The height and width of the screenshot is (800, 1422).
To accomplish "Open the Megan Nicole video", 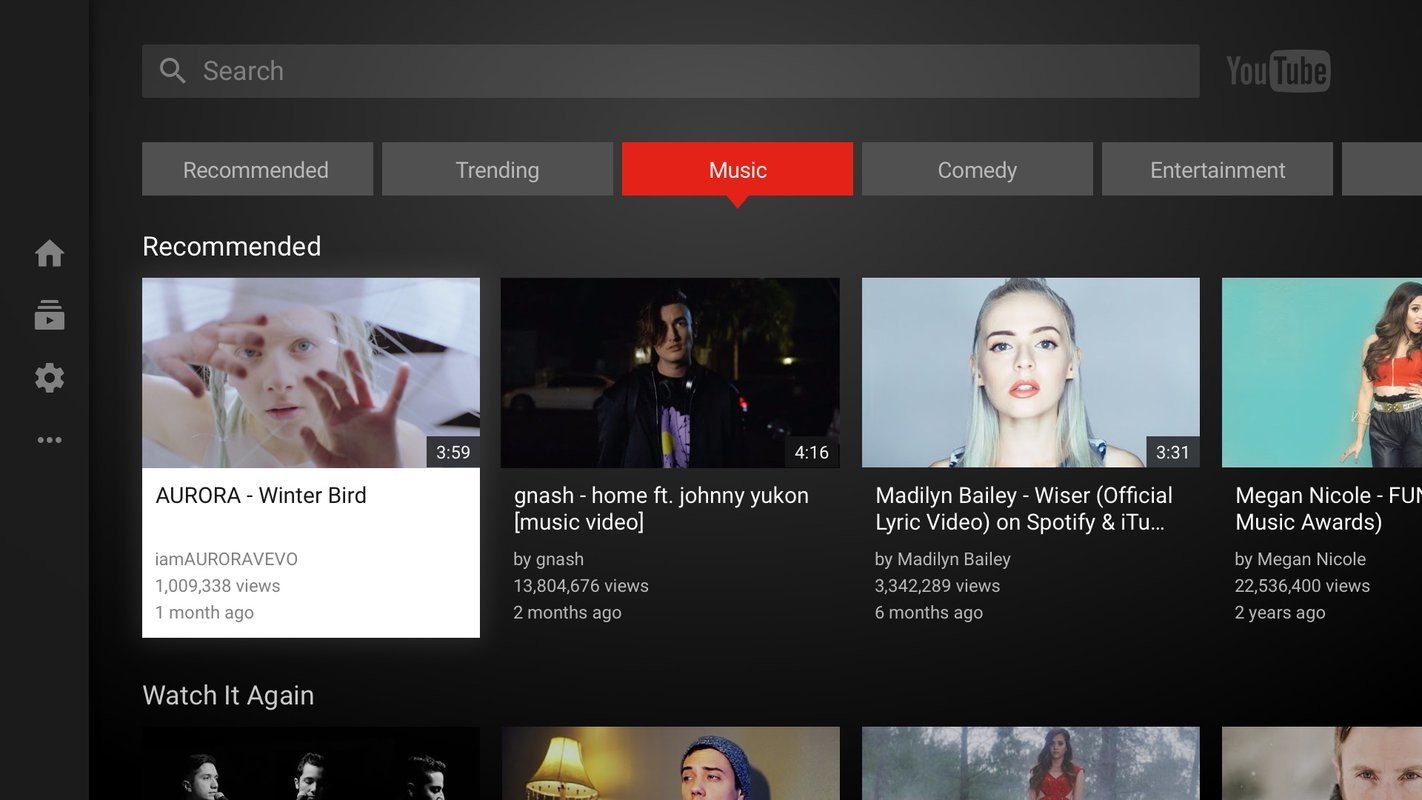I will (x=1330, y=372).
